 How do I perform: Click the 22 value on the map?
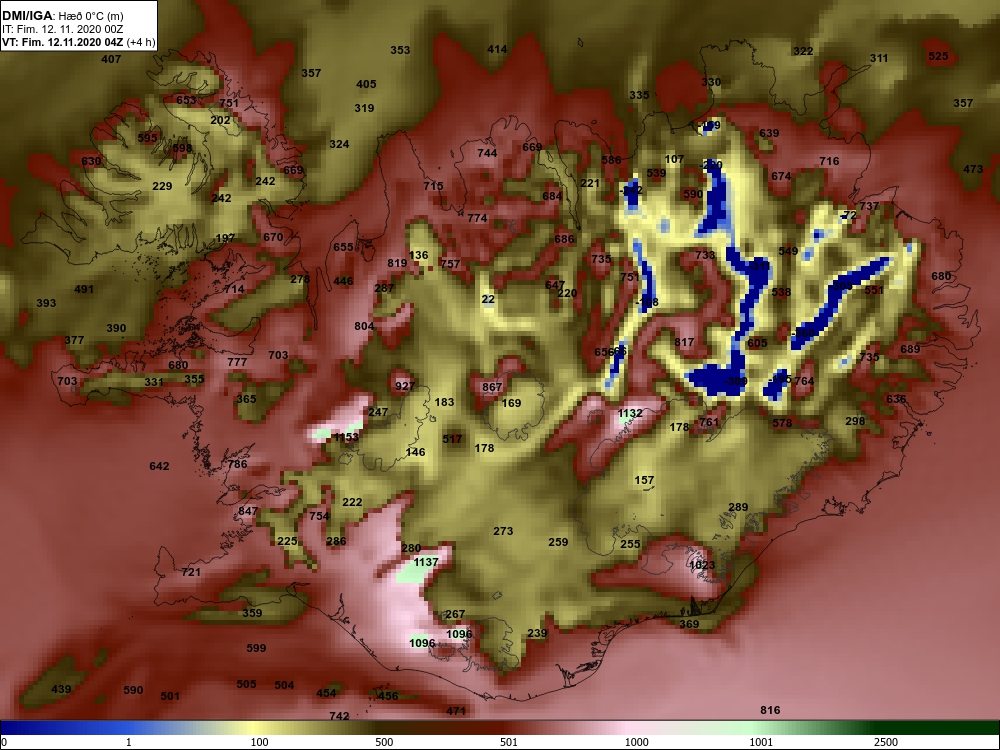tap(488, 299)
